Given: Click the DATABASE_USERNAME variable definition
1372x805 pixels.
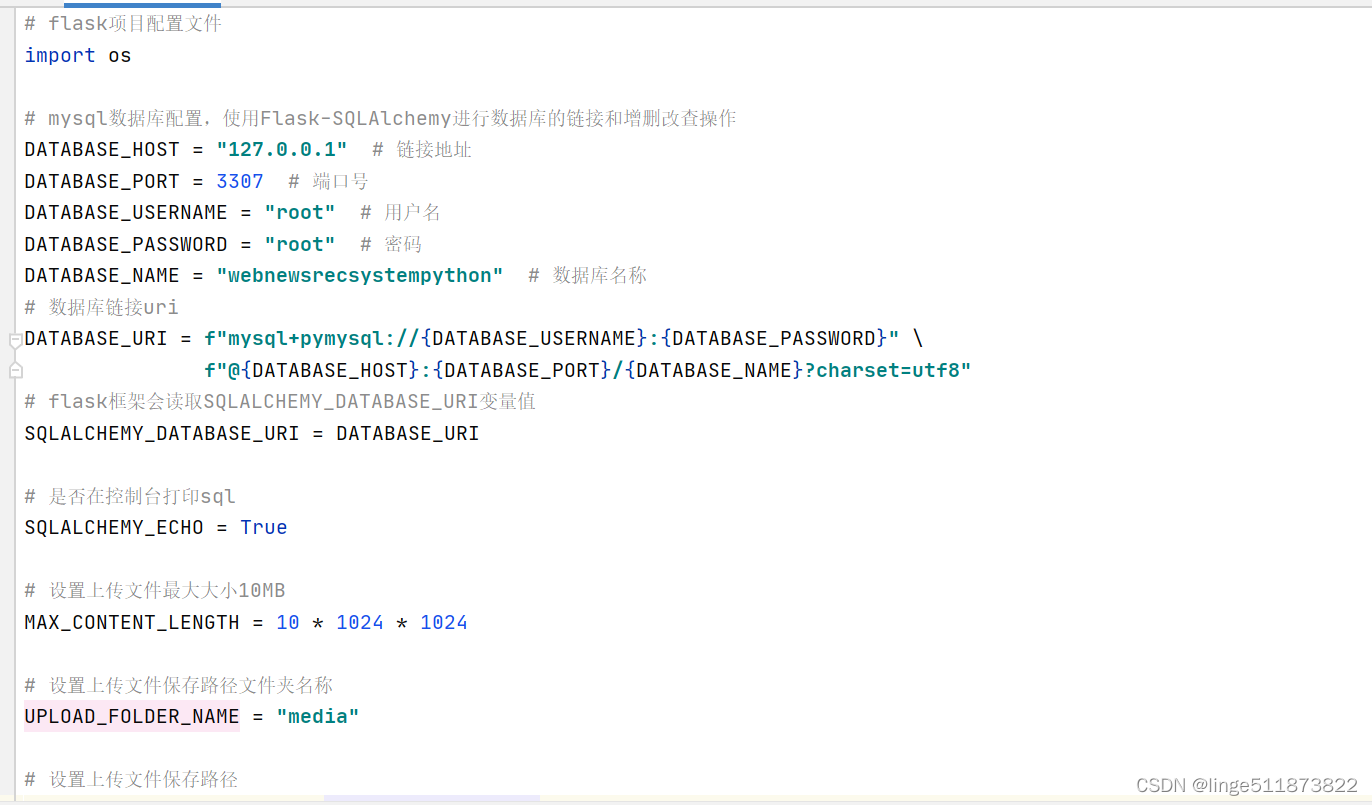Looking at the screenshot, I should [x=126, y=212].
